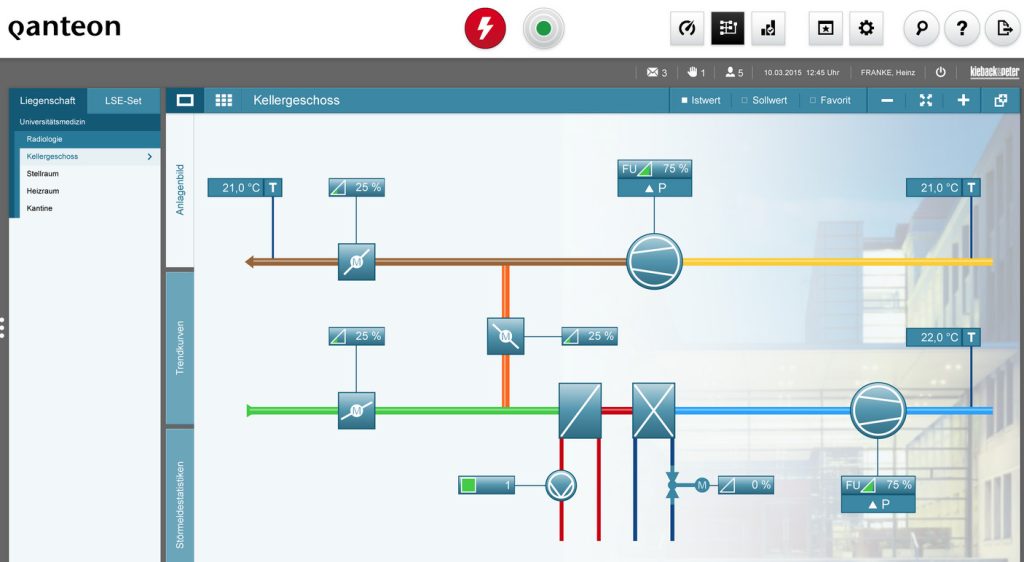Enable the Sollwert checkbox
The height and width of the screenshot is (562, 1024).
point(744,100)
